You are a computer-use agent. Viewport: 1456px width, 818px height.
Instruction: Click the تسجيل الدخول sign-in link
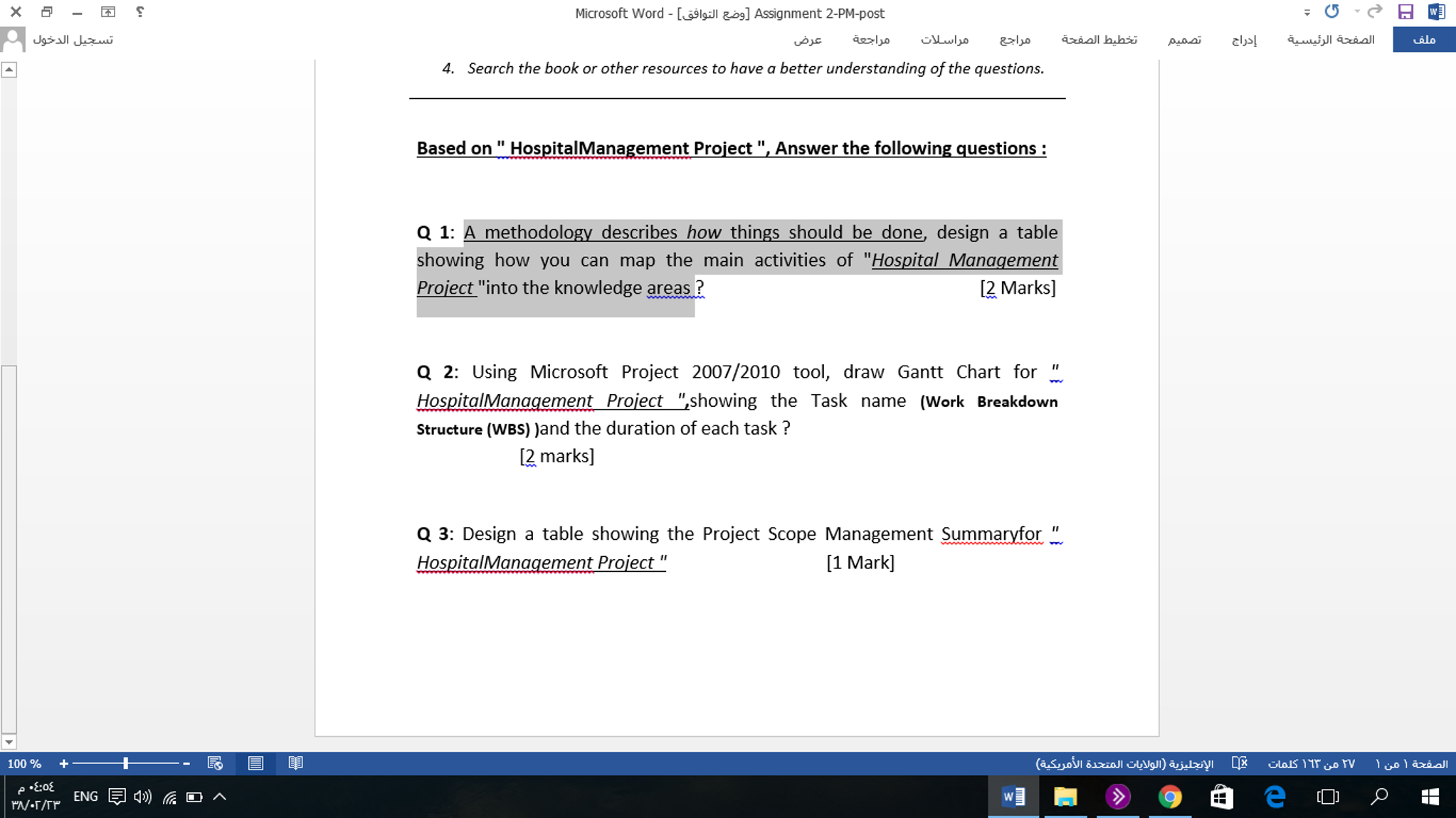[x=72, y=40]
